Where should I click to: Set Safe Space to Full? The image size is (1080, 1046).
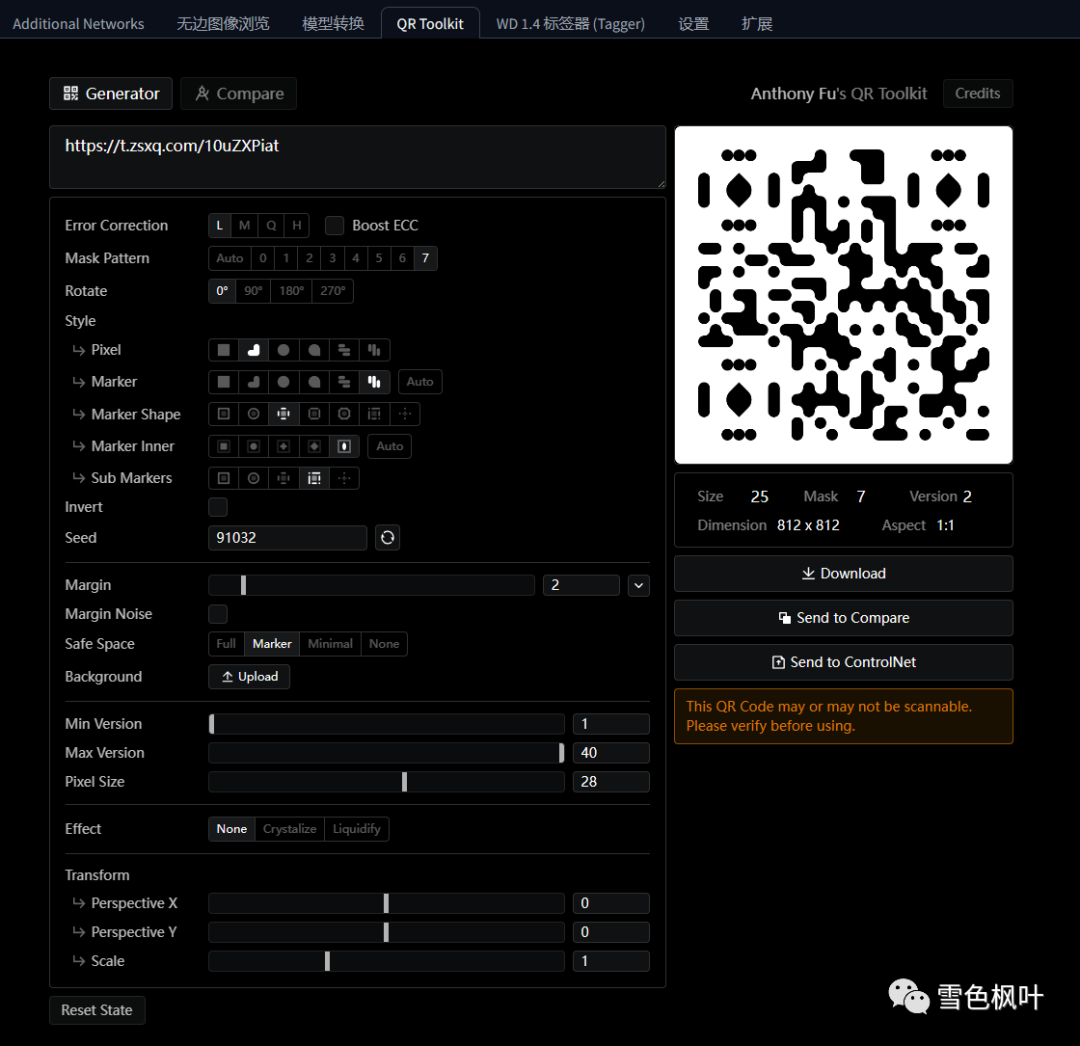226,644
